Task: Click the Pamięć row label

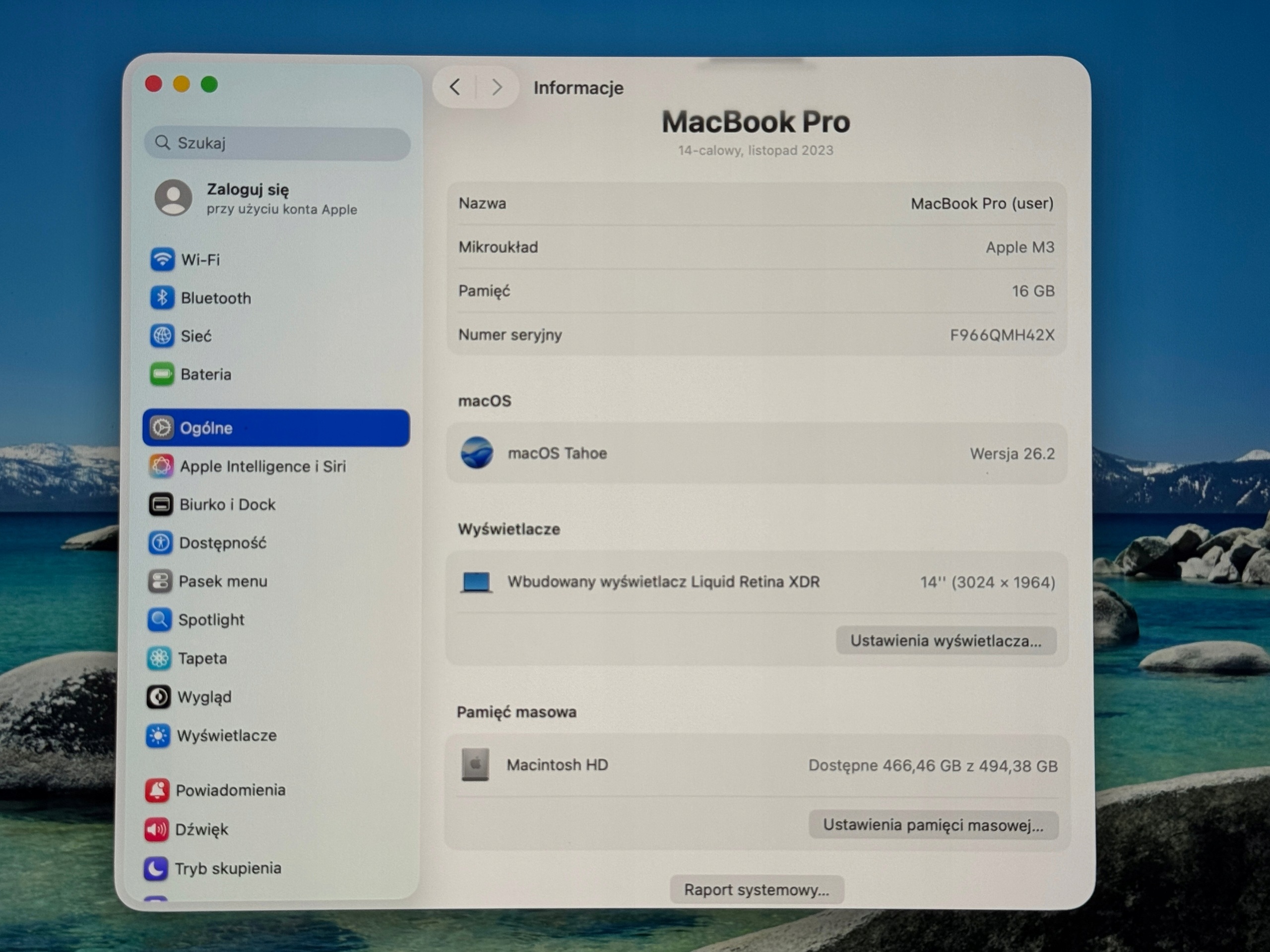Action: (484, 292)
